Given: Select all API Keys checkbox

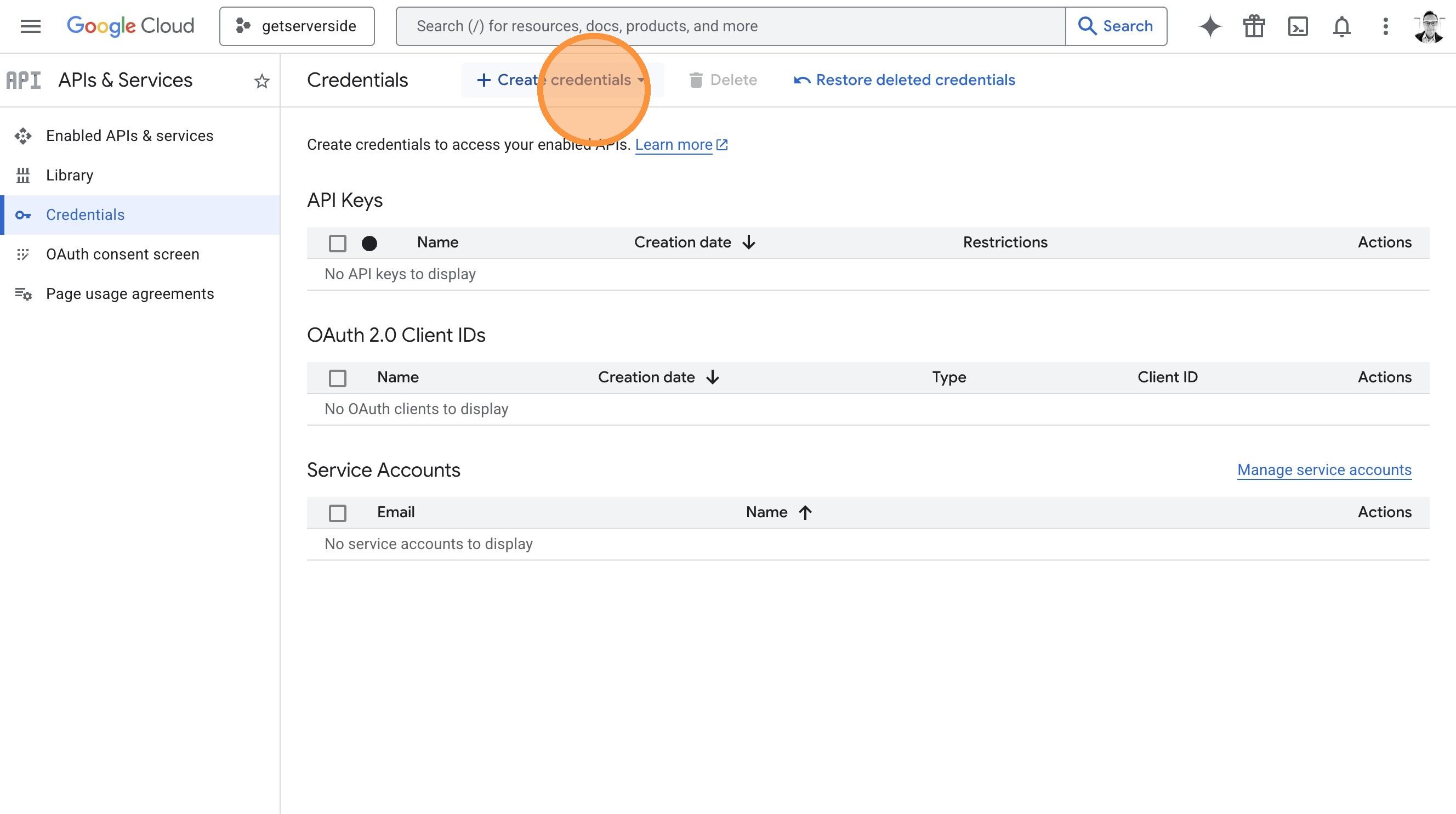Looking at the screenshot, I should pyautogui.click(x=338, y=243).
